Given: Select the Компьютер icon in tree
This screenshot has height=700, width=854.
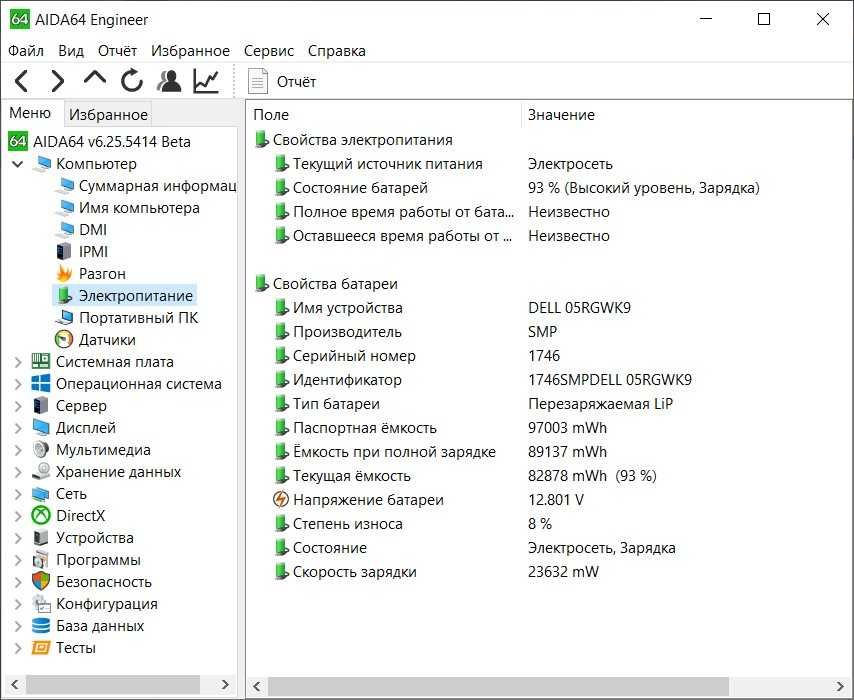Looking at the screenshot, I should click(42, 163).
